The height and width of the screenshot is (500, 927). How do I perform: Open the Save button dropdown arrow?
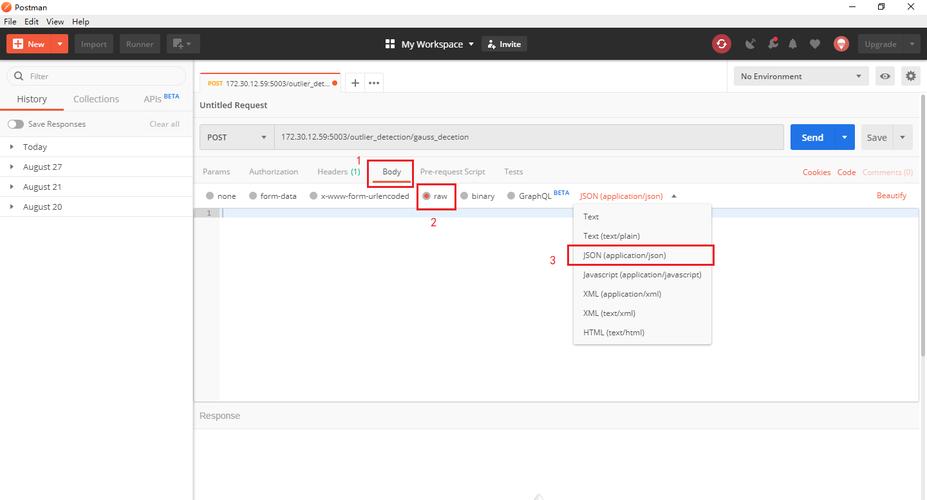902,137
